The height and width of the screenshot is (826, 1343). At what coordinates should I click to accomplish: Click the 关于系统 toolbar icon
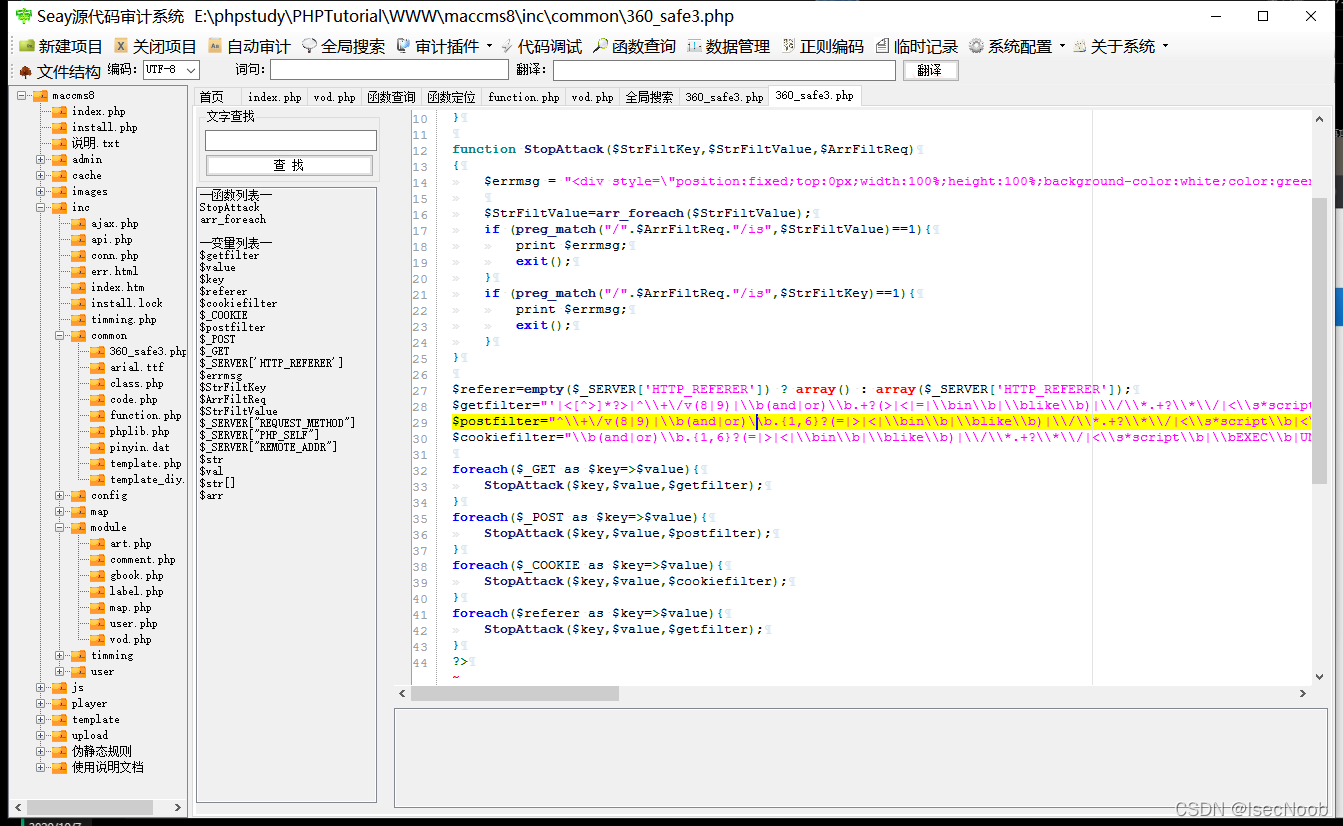pyautogui.click(x=1080, y=46)
